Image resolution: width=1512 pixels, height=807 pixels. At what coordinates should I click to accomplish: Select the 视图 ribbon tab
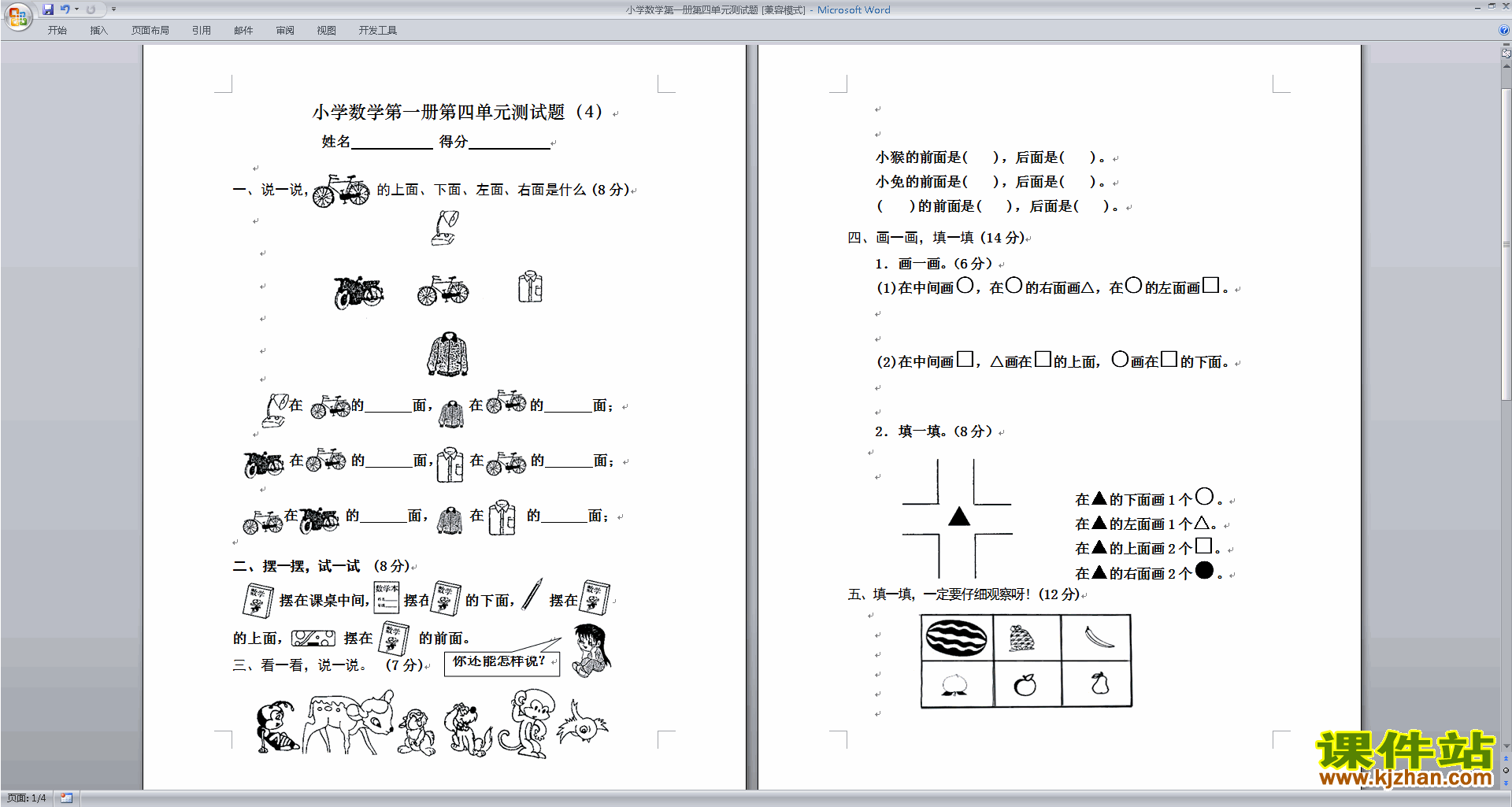tap(326, 31)
